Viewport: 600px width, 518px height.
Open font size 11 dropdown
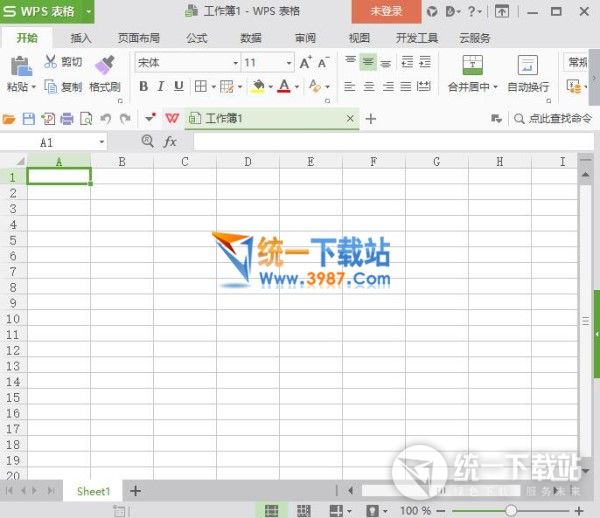tap(289, 63)
